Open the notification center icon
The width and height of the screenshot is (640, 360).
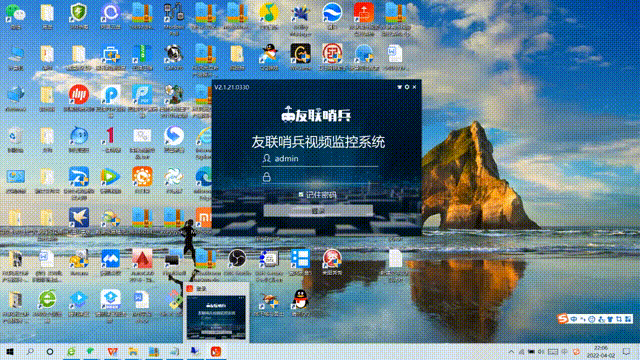[x=627, y=352]
